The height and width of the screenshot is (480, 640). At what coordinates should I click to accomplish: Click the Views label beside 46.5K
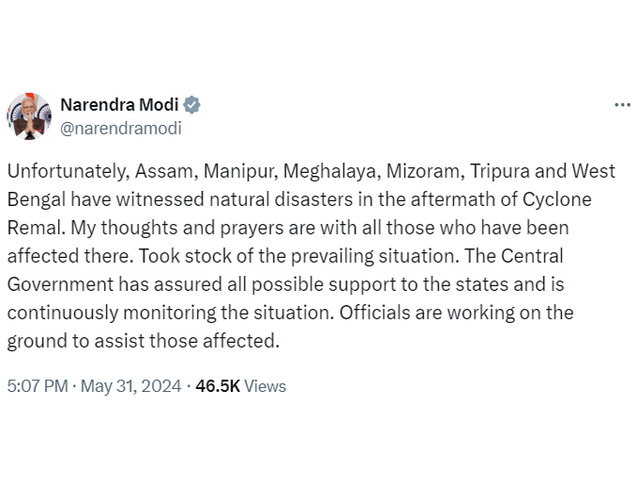265,386
